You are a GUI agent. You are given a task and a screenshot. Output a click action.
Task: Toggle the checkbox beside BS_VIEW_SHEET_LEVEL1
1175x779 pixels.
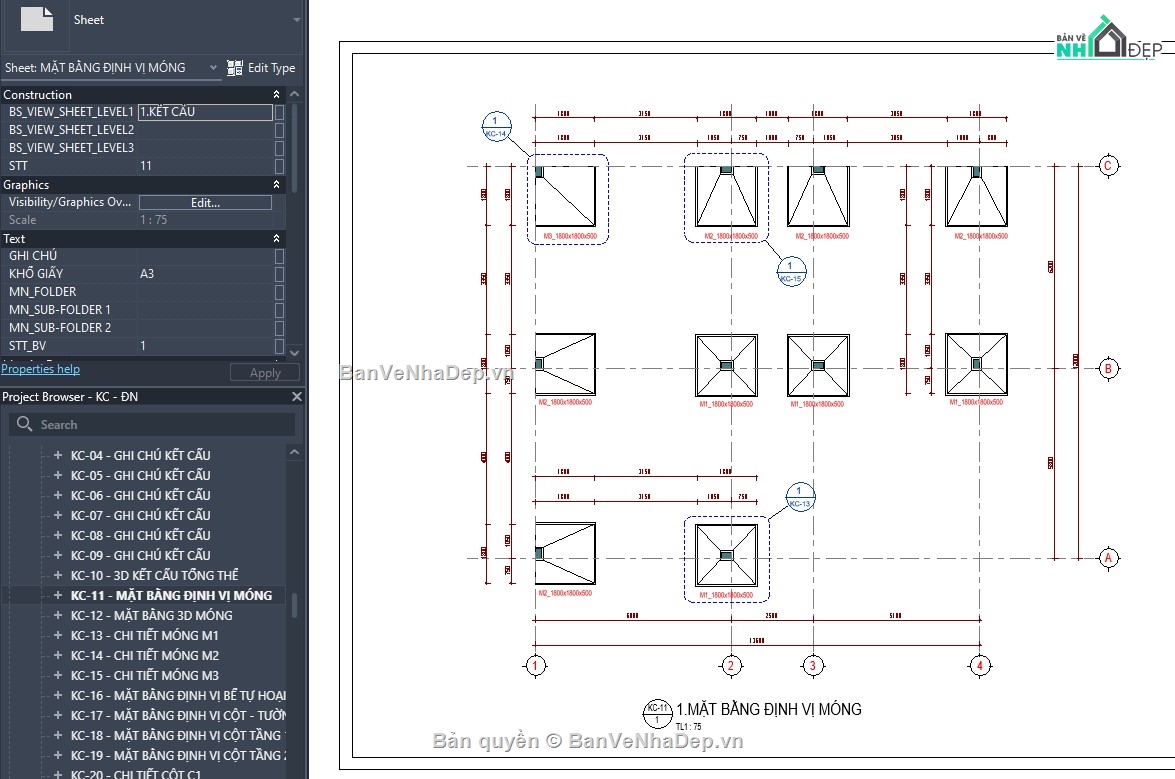point(280,112)
